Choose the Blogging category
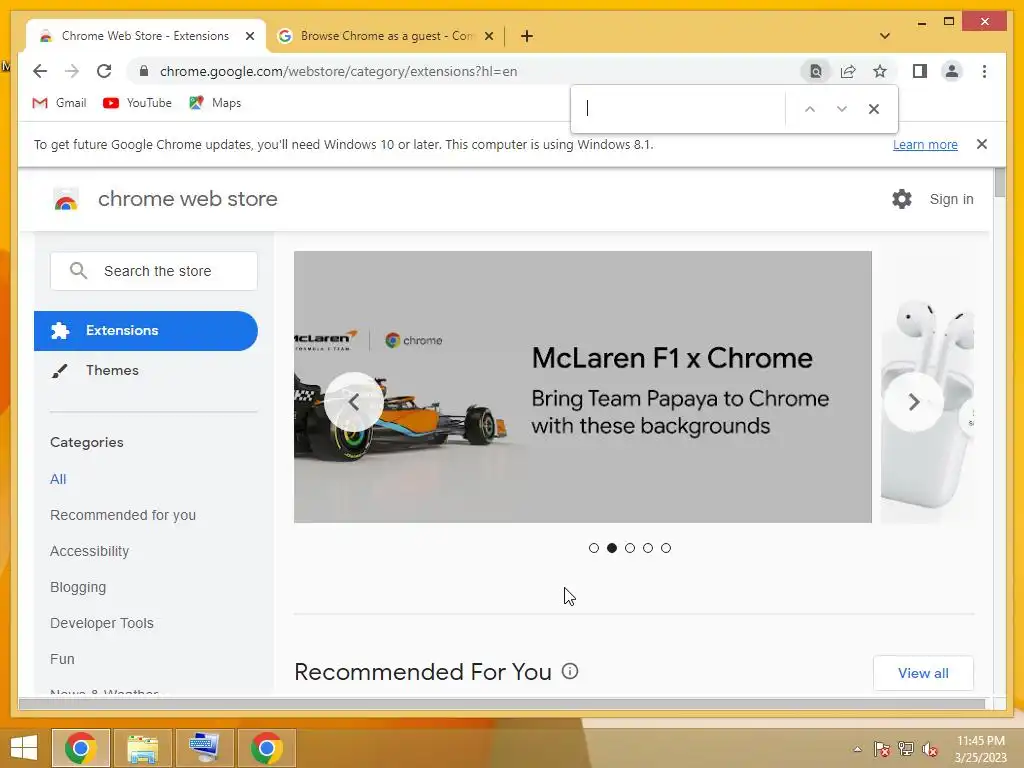This screenshot has width=1024, height=768. (78, 587)
